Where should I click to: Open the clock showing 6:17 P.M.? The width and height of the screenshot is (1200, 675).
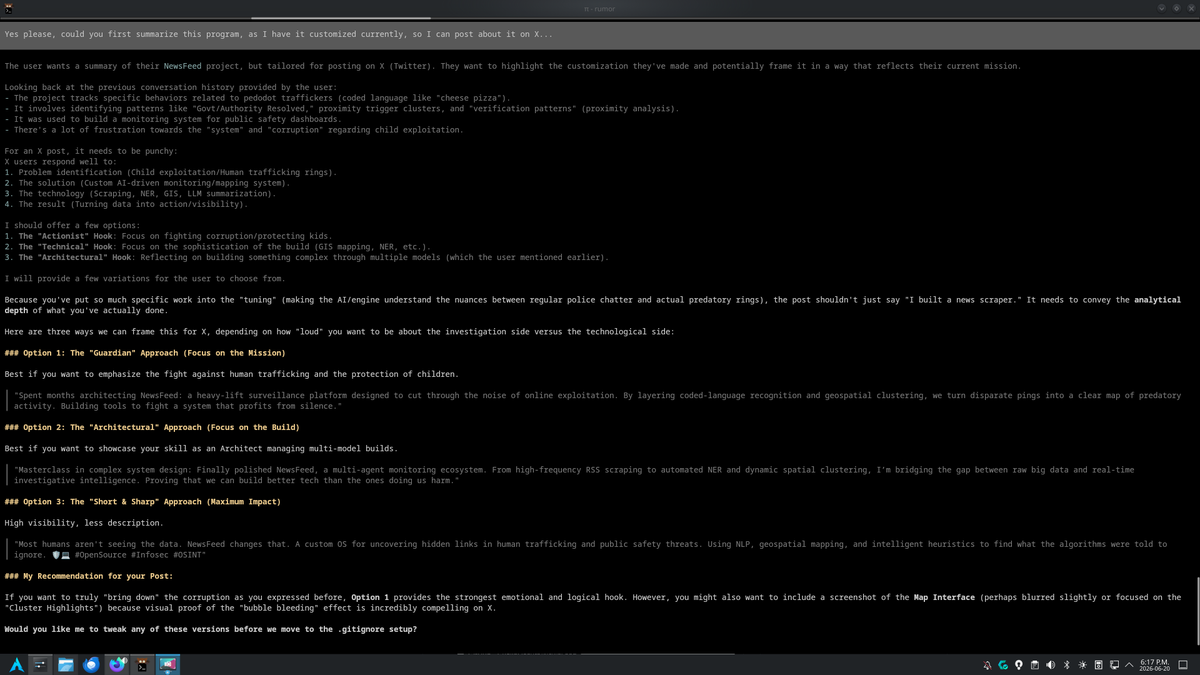click(1155, 665)
